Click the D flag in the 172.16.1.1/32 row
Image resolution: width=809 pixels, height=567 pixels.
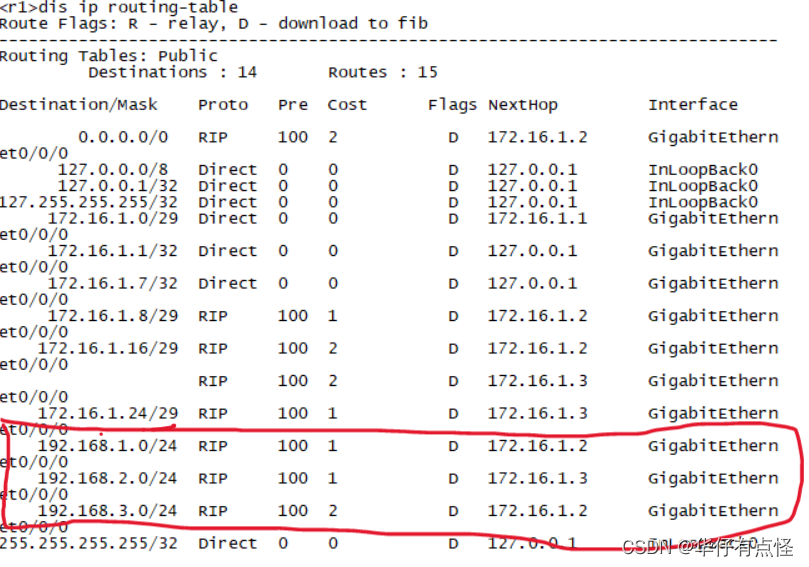click(453, 251)
